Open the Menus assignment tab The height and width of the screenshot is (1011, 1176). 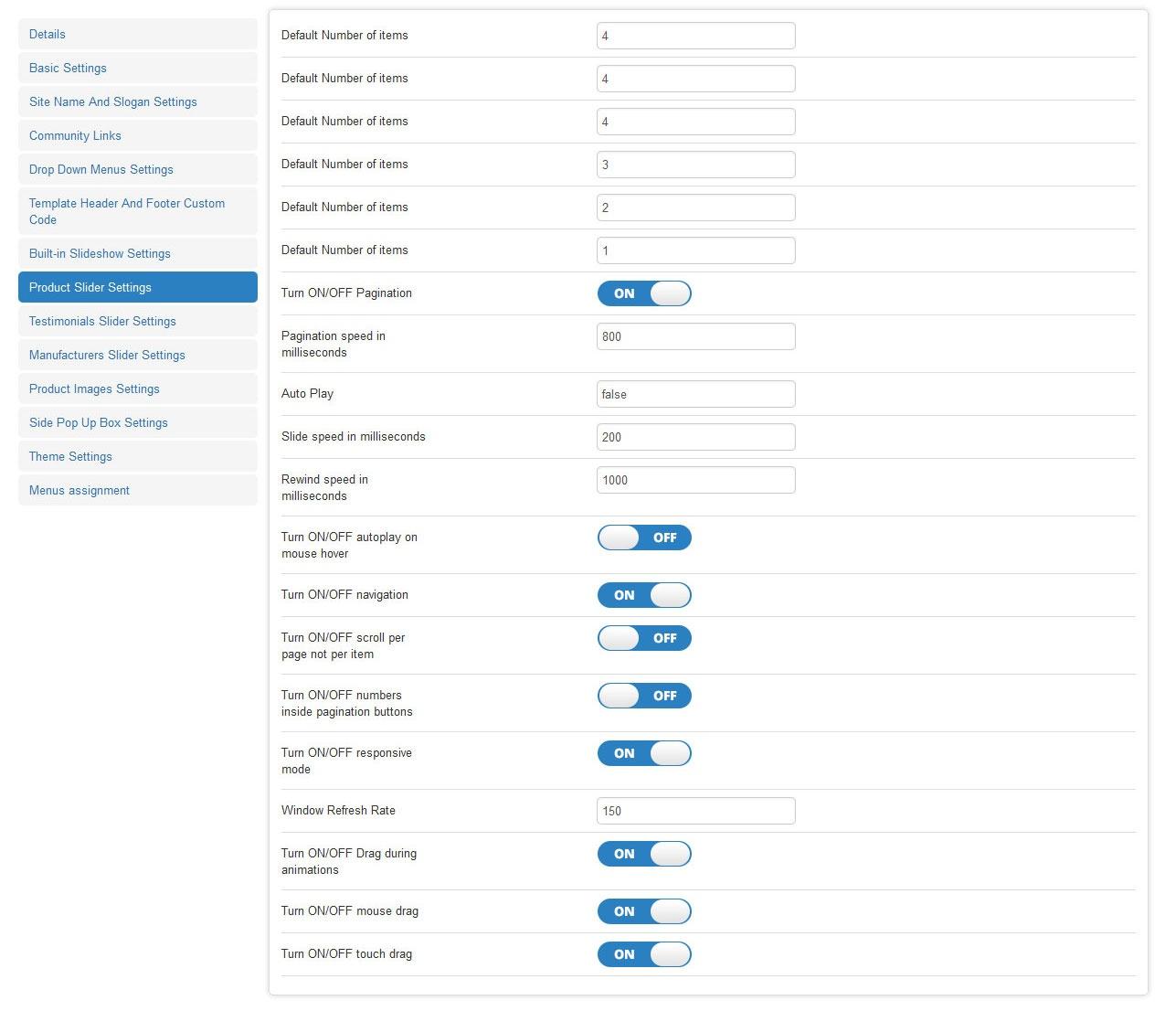pyautogui.click(x=137, y=490)
